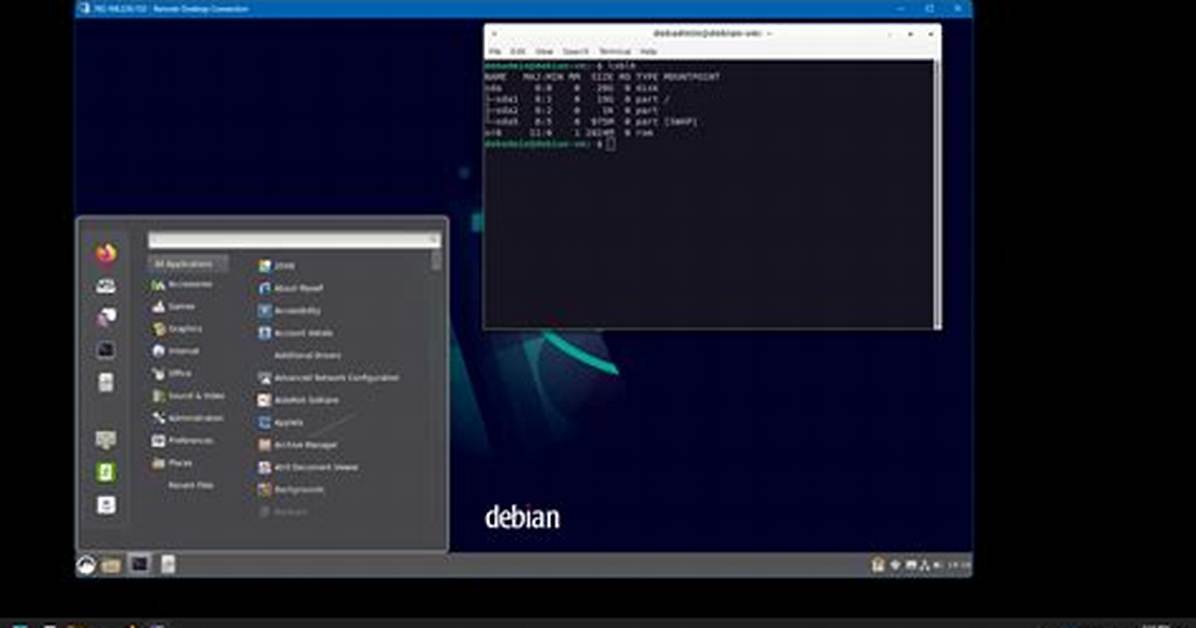Open the file manager from the panel

pyautogui.click(x=111, y=565)
